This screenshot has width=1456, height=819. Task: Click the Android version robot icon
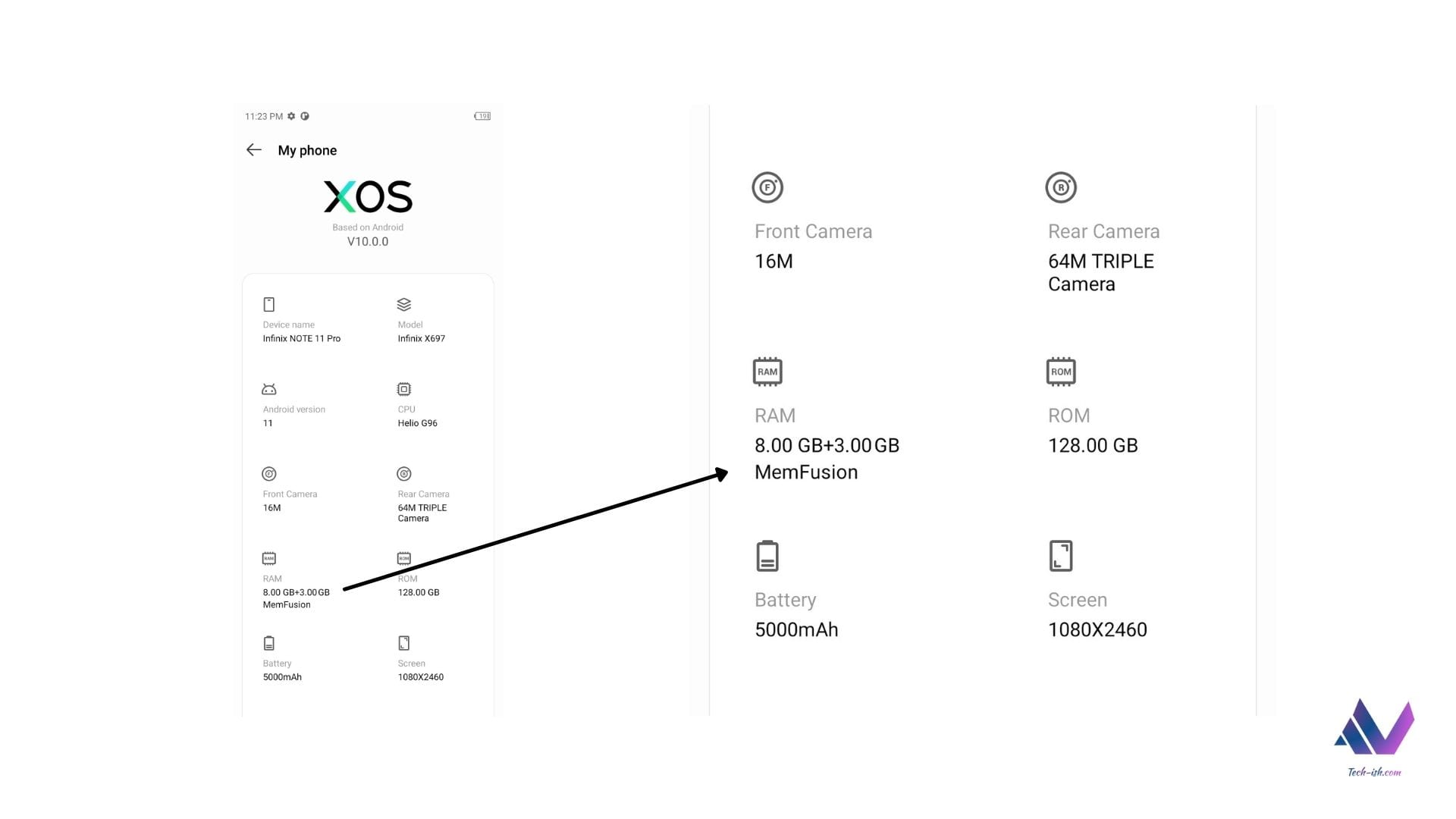click(269, 389)
